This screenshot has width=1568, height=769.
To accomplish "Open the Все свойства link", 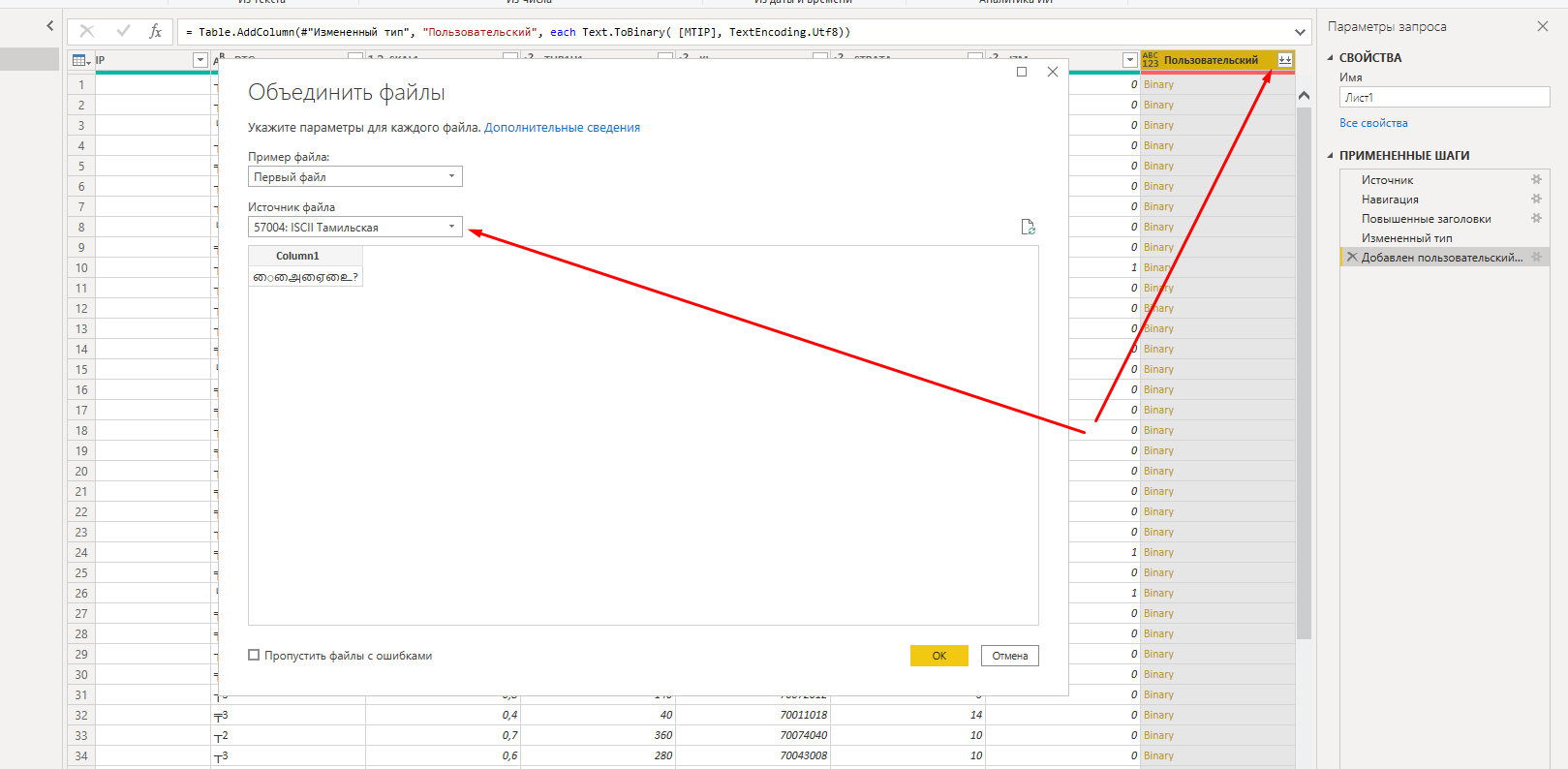I will coord(1373,123).
